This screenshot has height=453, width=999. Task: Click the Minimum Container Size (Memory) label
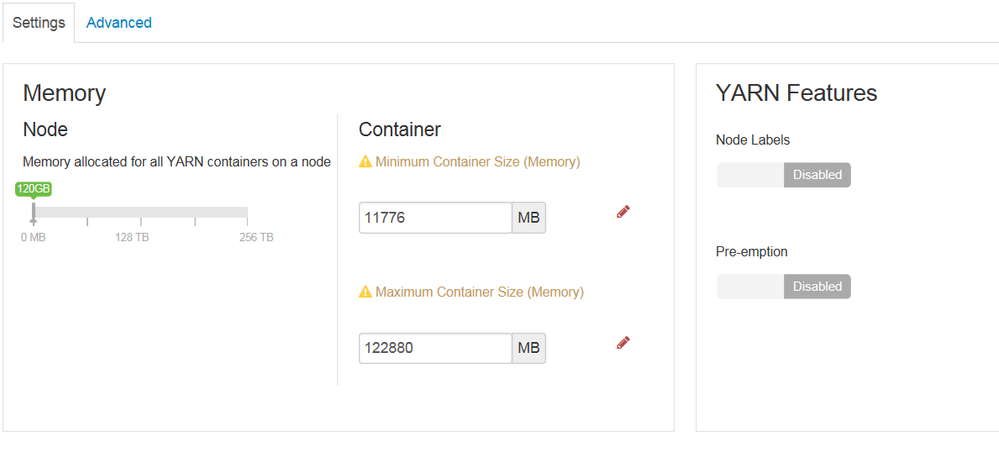pyautogui.click(x=477, y=161)
